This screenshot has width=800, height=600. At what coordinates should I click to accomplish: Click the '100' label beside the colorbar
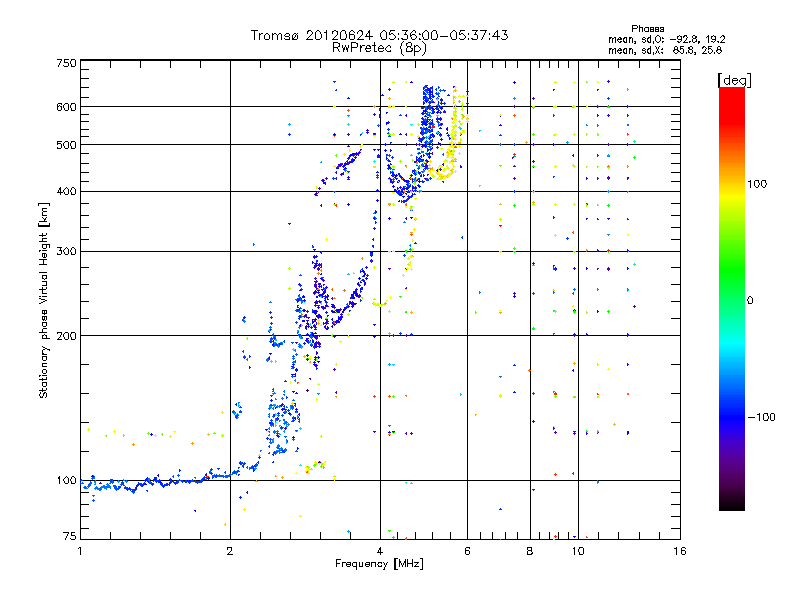click(757, 184)
